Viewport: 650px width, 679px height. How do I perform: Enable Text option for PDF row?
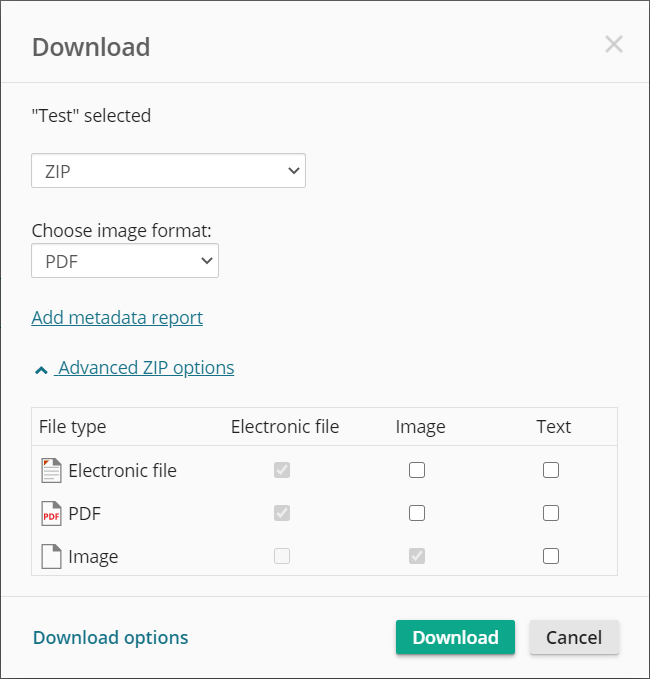coord(551,513)
